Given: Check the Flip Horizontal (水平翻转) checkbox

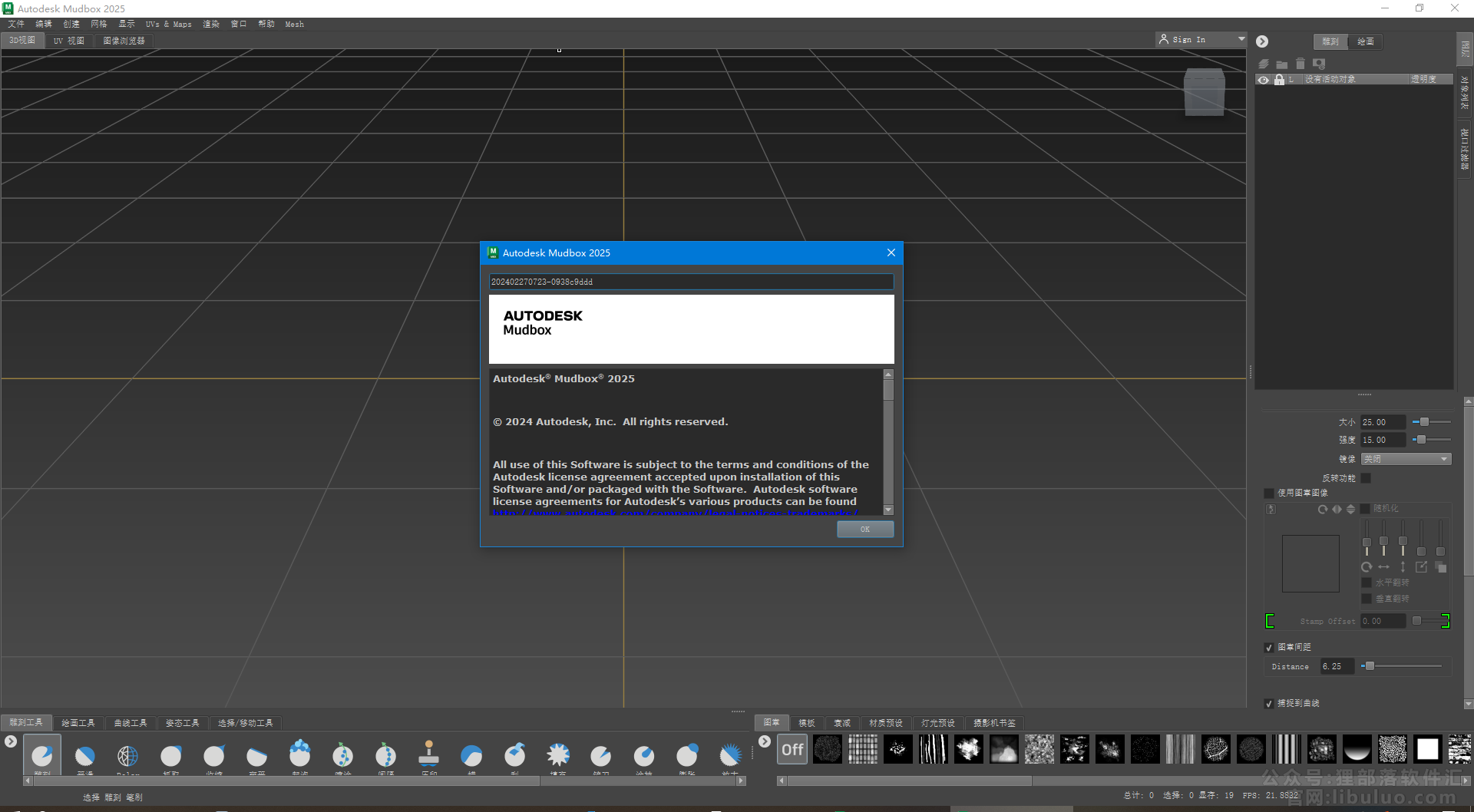Looking at the screenshot, I should pos(1367,583).
